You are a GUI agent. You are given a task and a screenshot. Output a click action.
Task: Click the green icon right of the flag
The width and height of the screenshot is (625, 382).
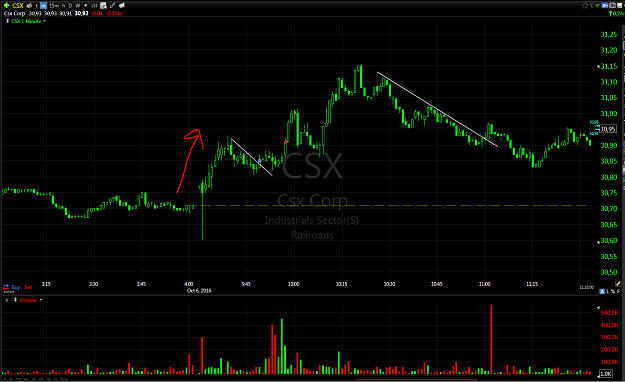[x=597, y=5]
